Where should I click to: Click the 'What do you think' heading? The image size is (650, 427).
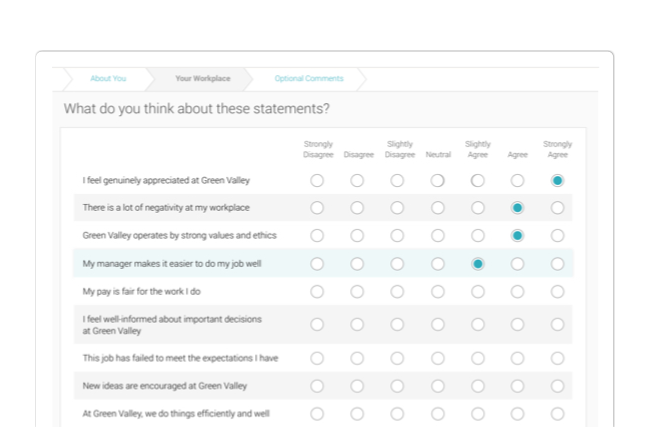tap(196, 109)
